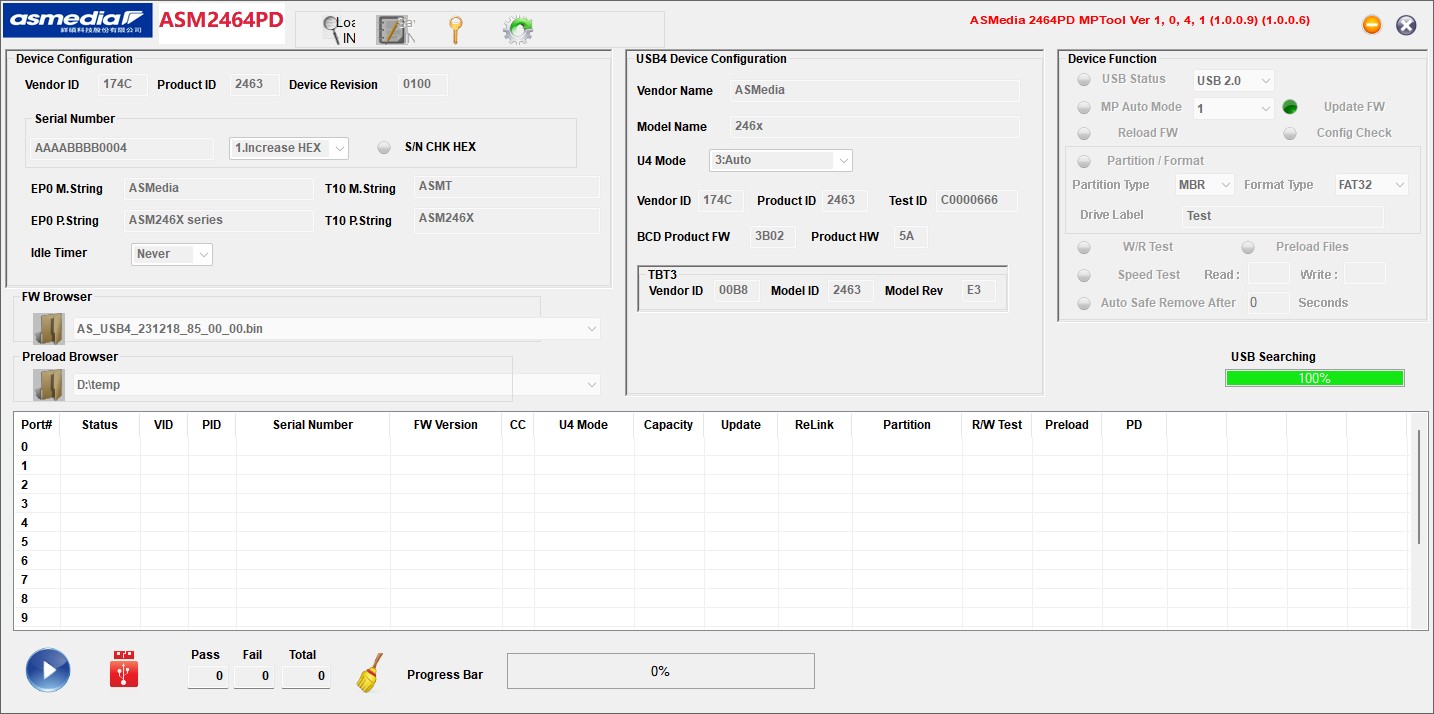Open the Idle Timer dropdown
The image size is (1434, 714).
(x=172, y=254)
